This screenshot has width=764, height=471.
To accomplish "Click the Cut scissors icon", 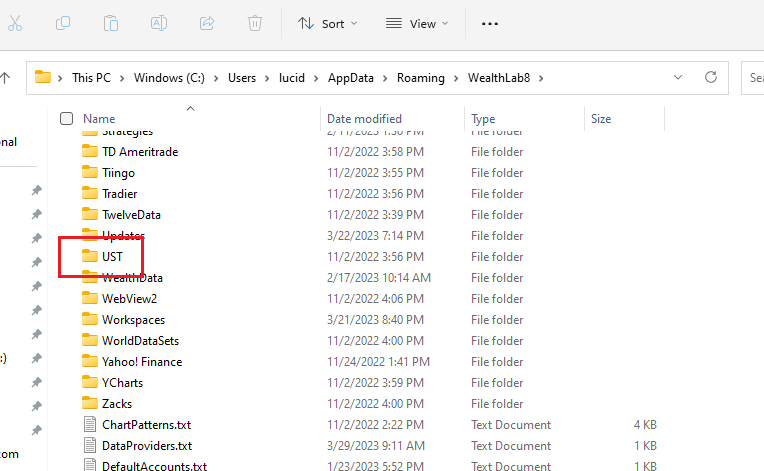I will (14, 23).
